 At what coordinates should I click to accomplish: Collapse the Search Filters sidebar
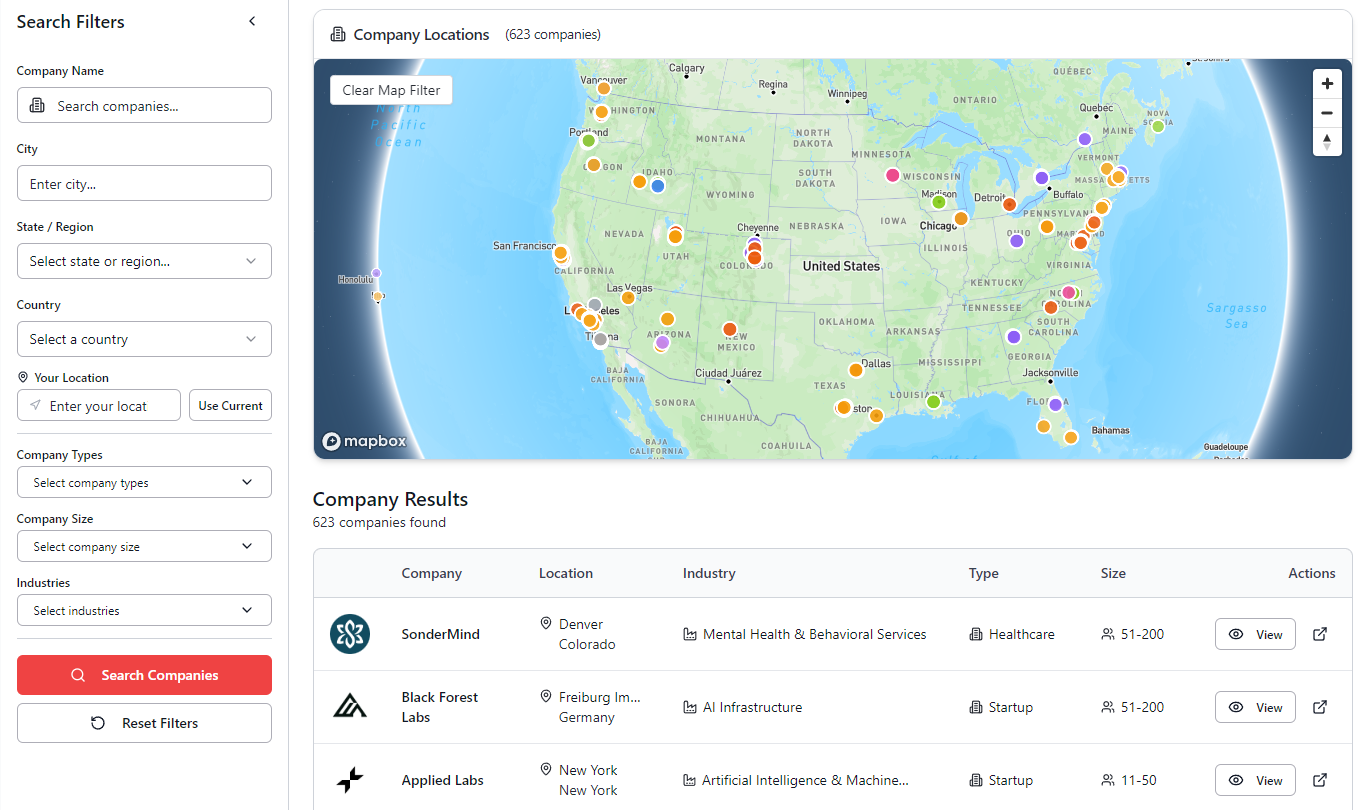coord(252,21)
